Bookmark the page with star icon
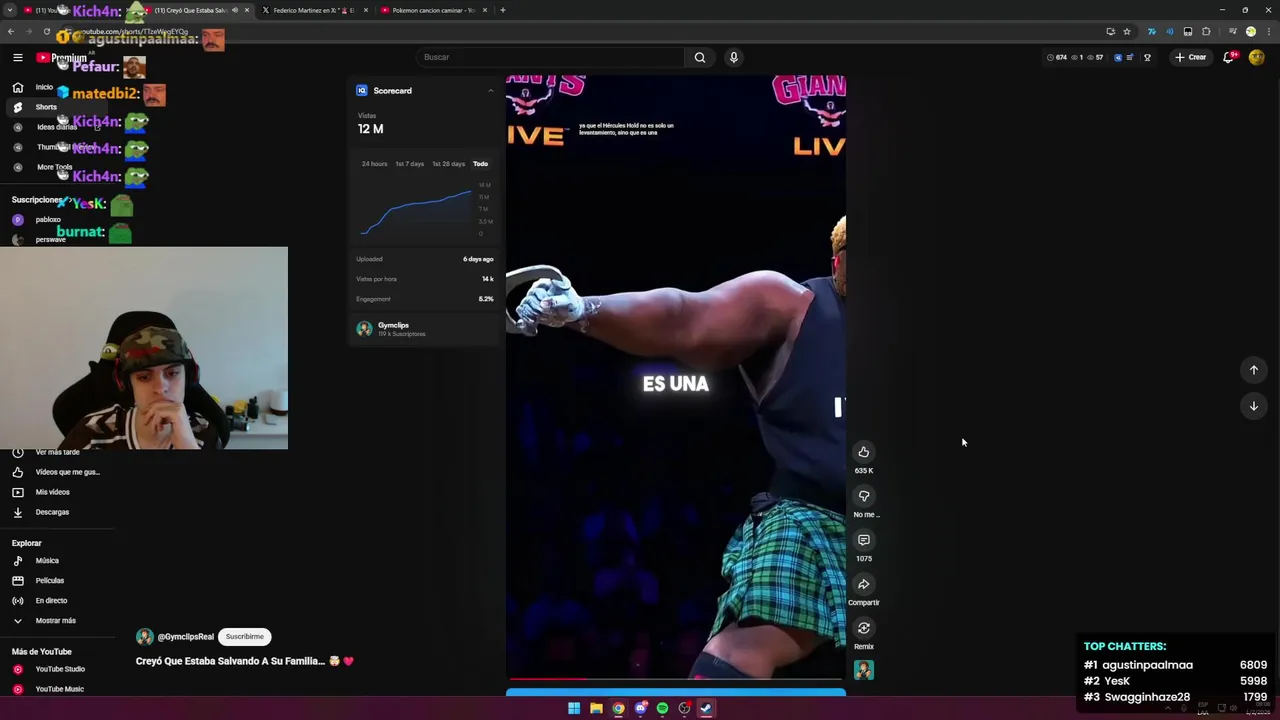 [x=1127, y=31]
